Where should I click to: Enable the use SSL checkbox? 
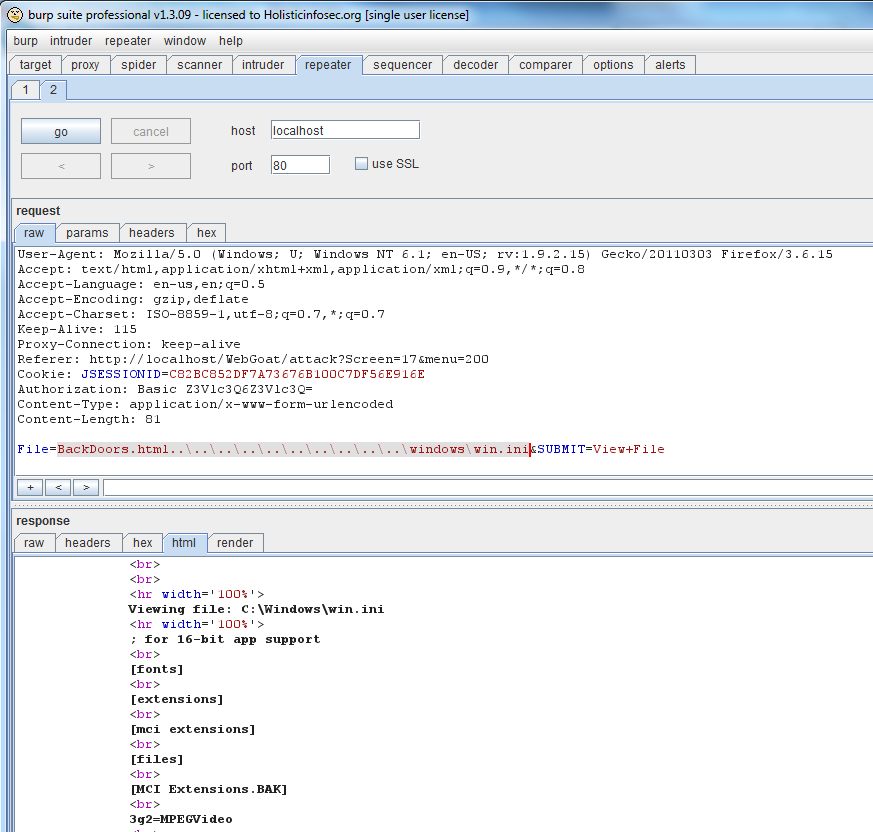tap(362, 164)
